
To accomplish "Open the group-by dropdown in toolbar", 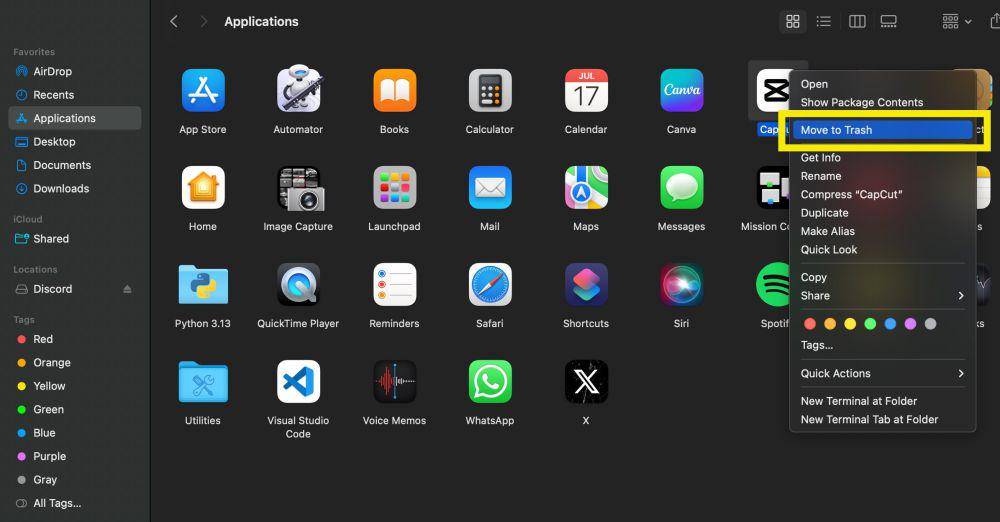I will [x=957, y=22].
